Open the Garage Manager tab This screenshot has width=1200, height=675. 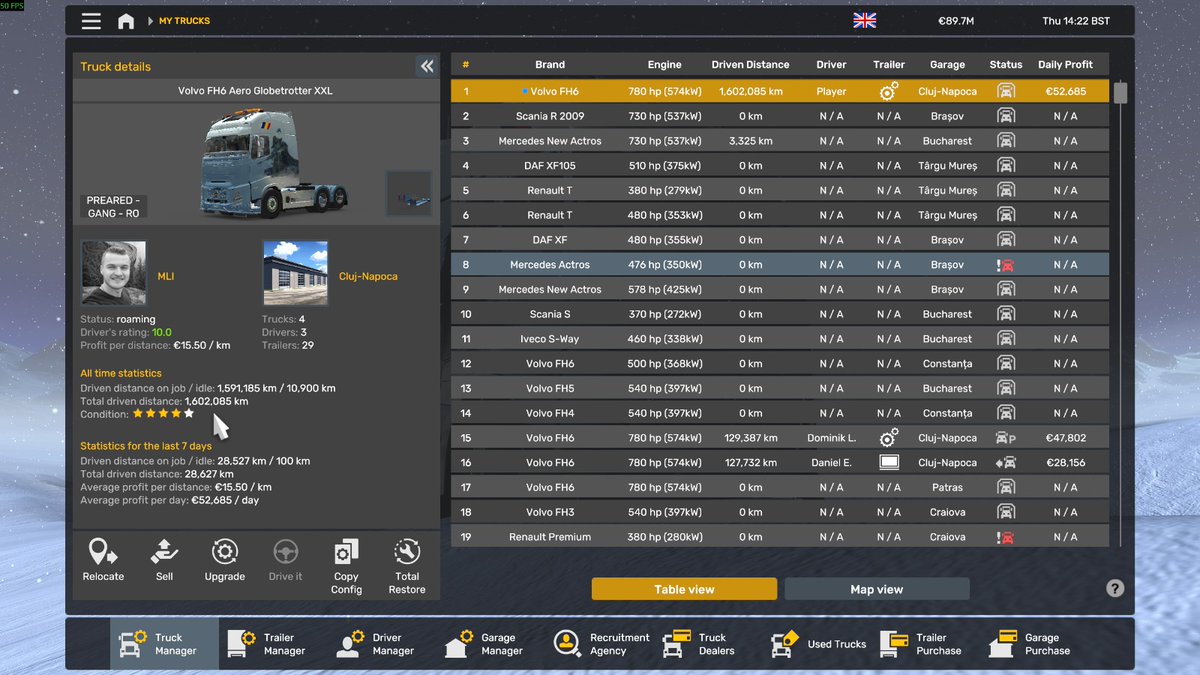pyautogui.click(x=489, y=644)
